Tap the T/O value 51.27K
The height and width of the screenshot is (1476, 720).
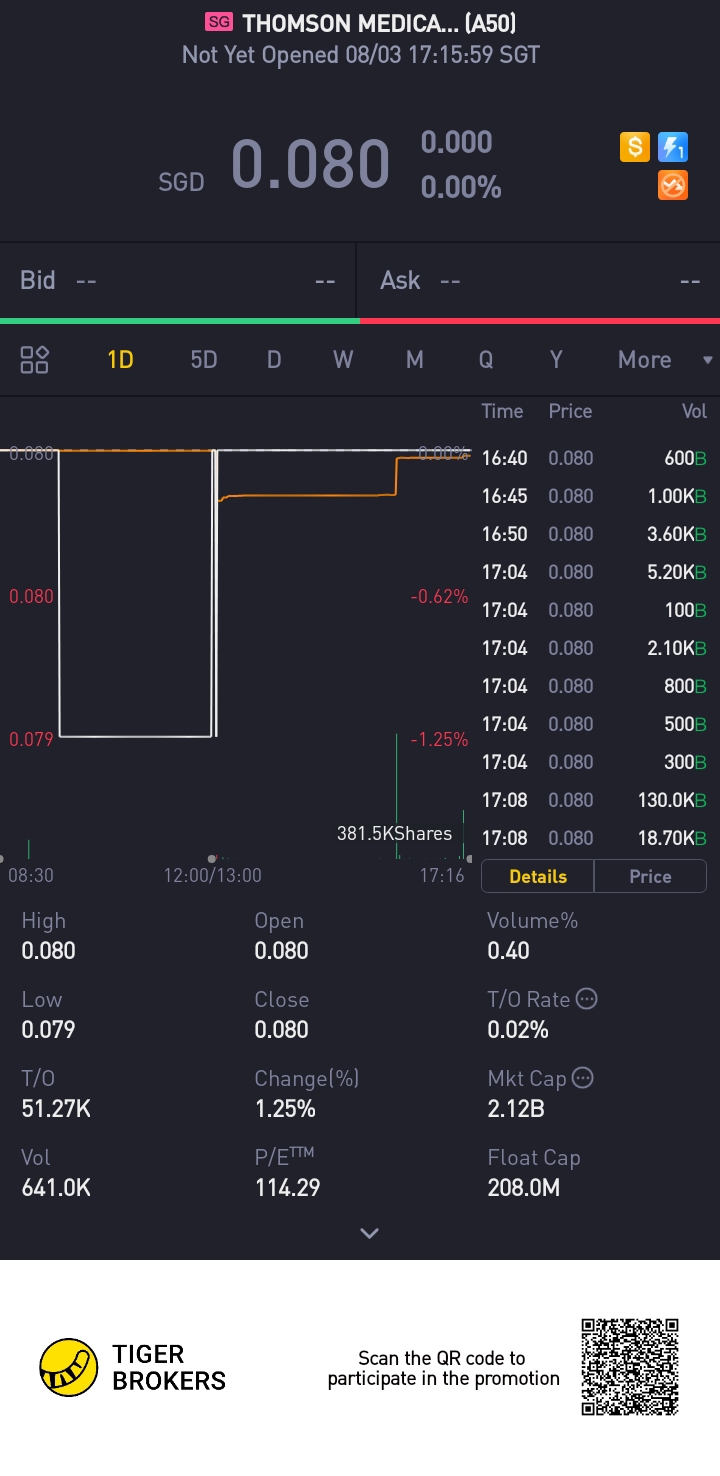(56, 1108)
